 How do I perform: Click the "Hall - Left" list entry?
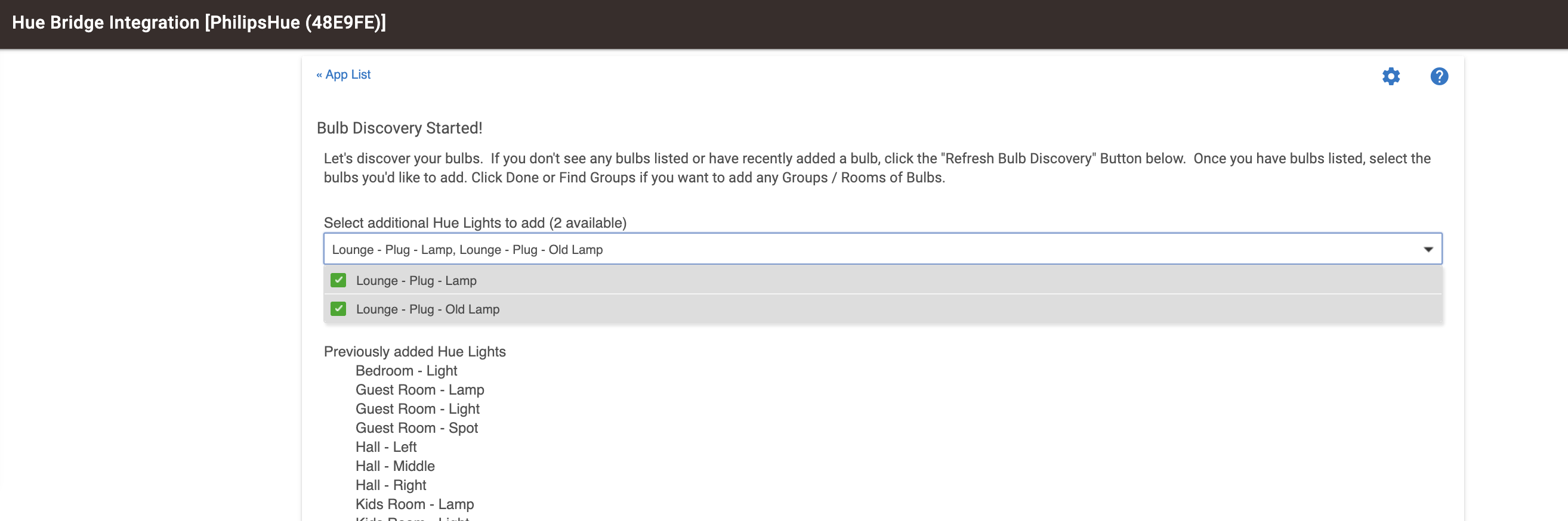(x=386, y=448)
